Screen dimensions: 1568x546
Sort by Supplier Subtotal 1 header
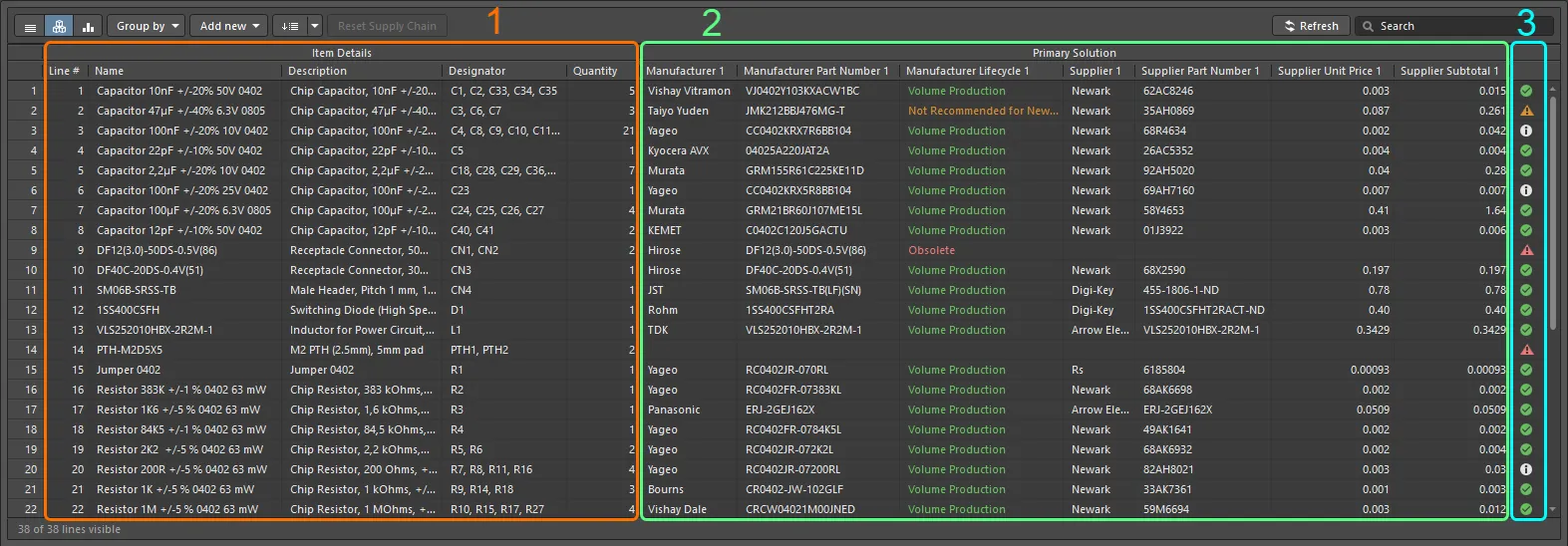click(x=1451, y=71)
